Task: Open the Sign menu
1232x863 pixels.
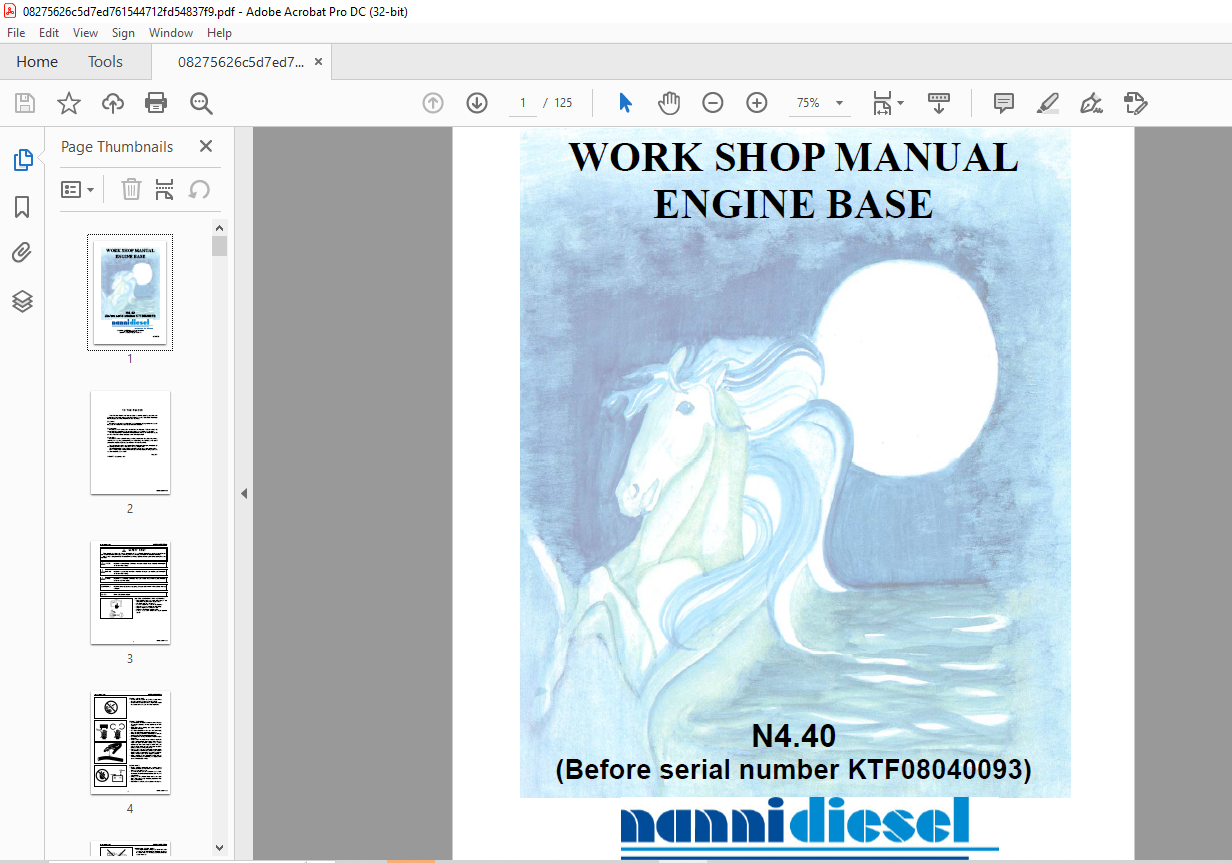Action: click(x=123, y=33)
